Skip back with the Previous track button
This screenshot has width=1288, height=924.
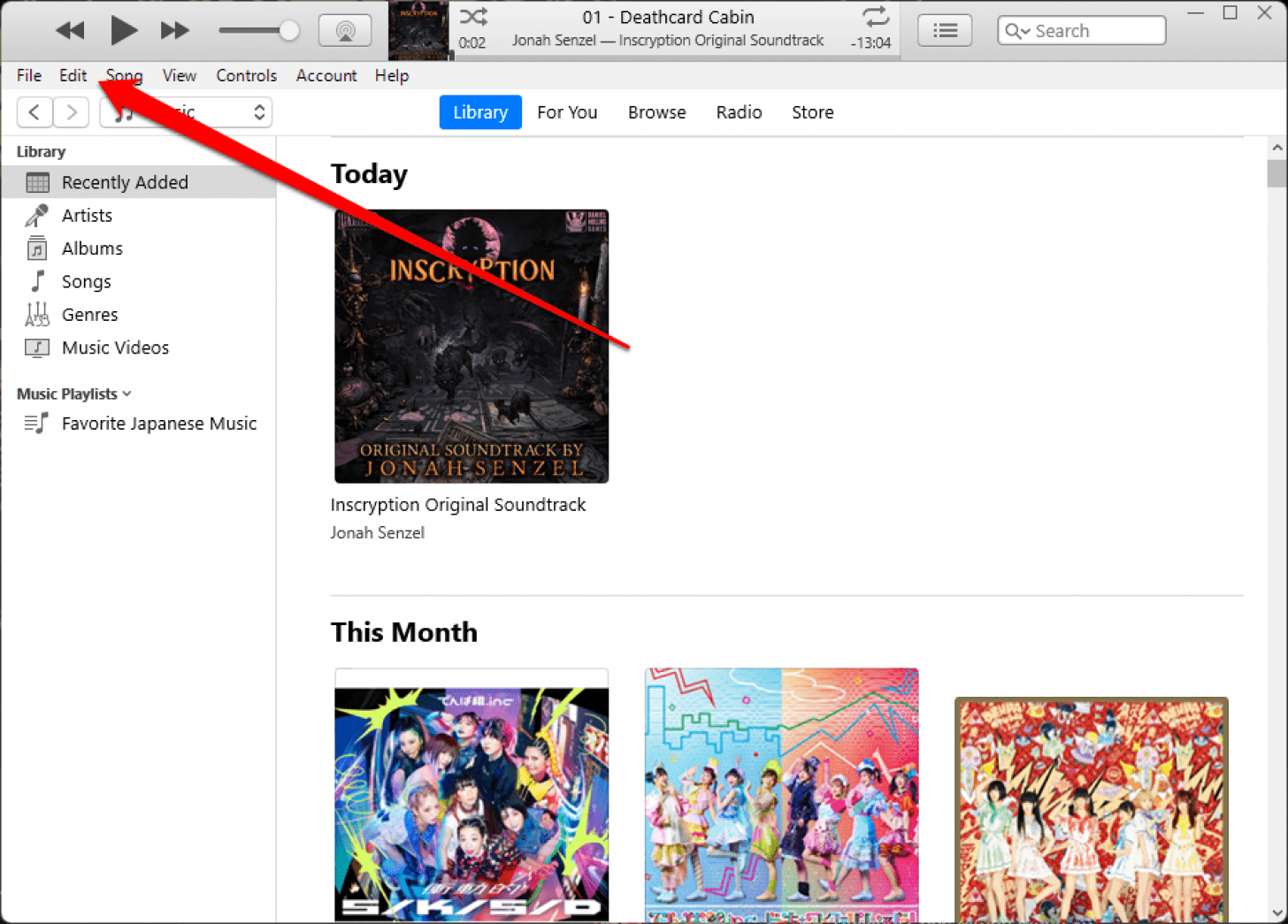[x=70, y=31]
